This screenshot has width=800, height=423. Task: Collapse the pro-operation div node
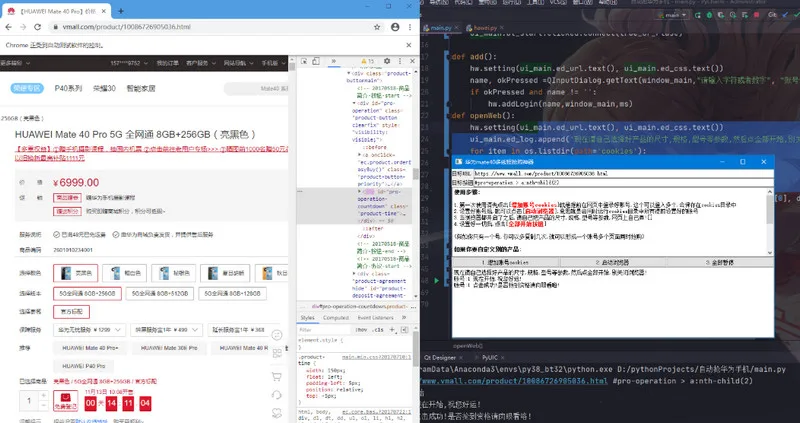[x=354, y=103]
